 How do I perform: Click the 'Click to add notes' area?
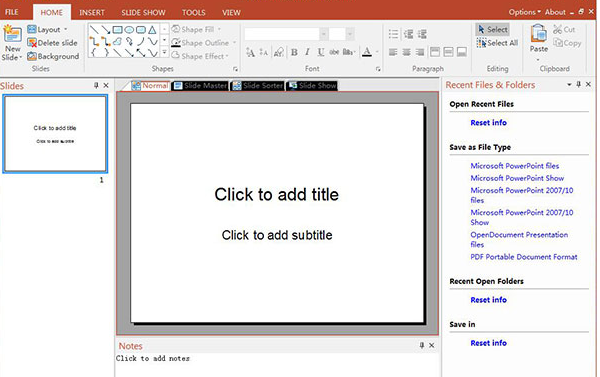[153, 359]
